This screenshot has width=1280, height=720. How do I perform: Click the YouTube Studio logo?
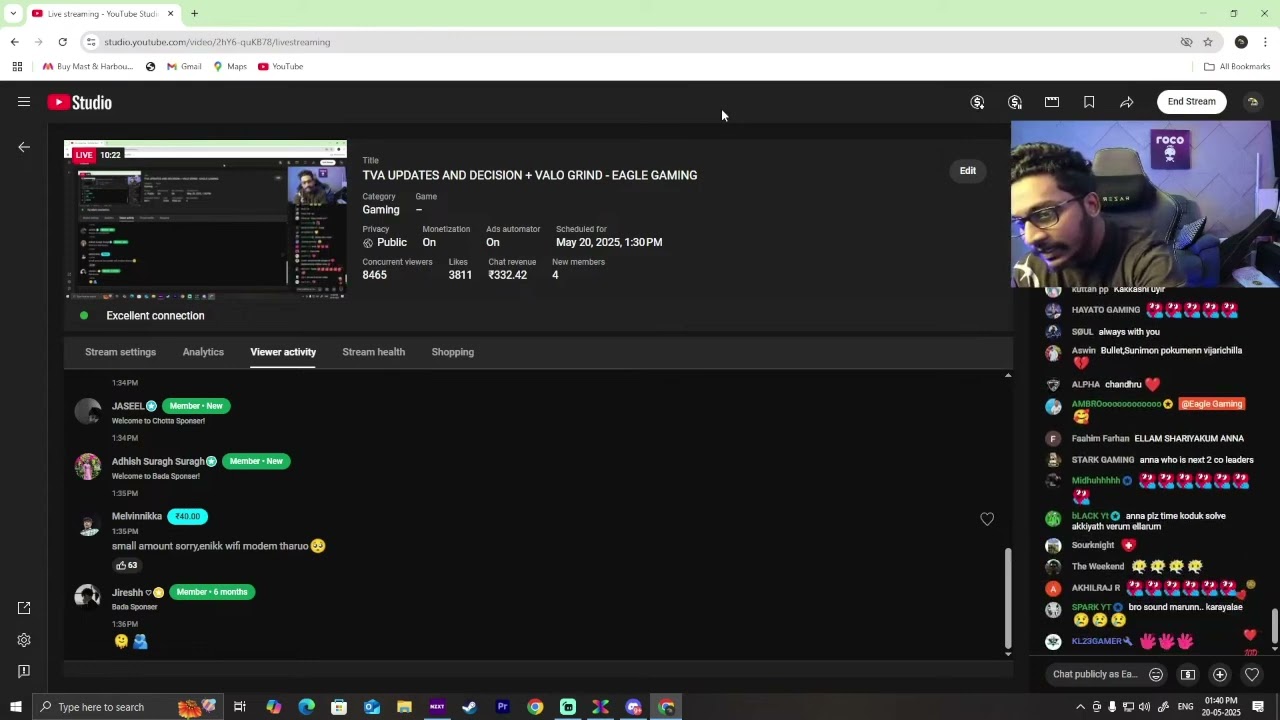point(79,102)
